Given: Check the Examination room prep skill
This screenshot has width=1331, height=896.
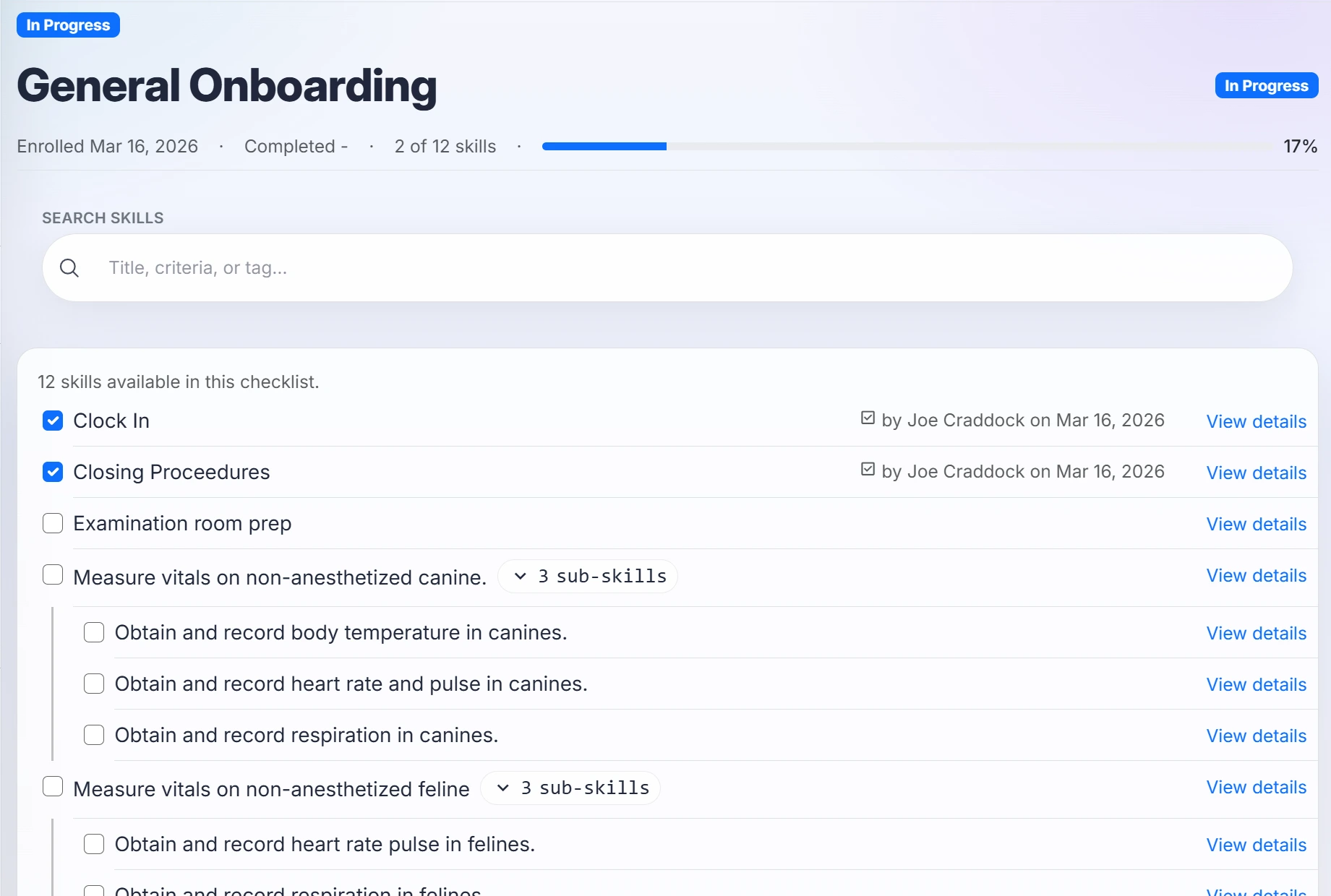Looking at the screenshot, I should pyautogui.click(x=53, y=523).
